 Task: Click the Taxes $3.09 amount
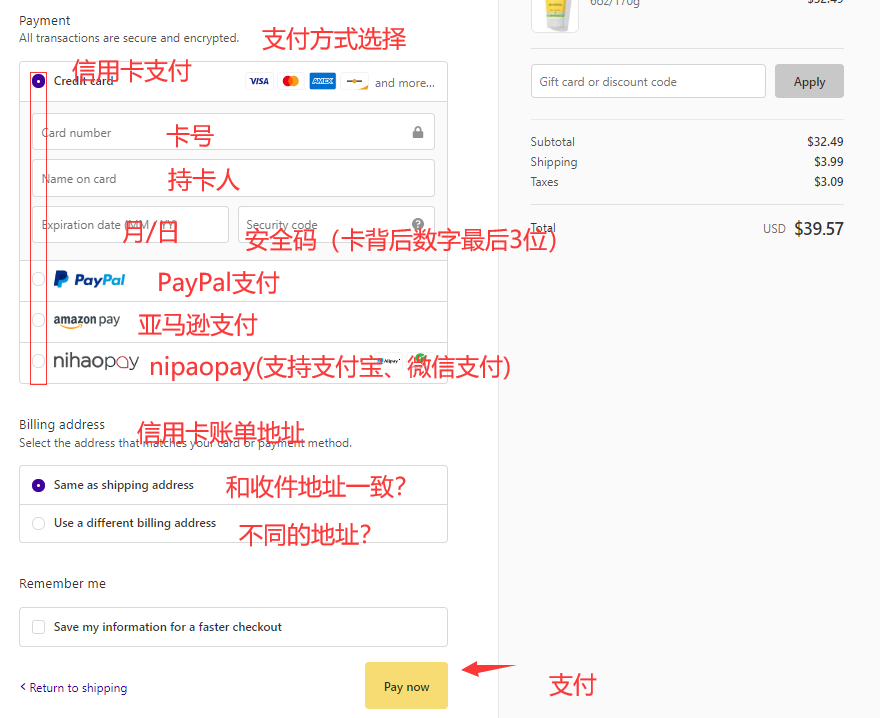click(828, 182)
